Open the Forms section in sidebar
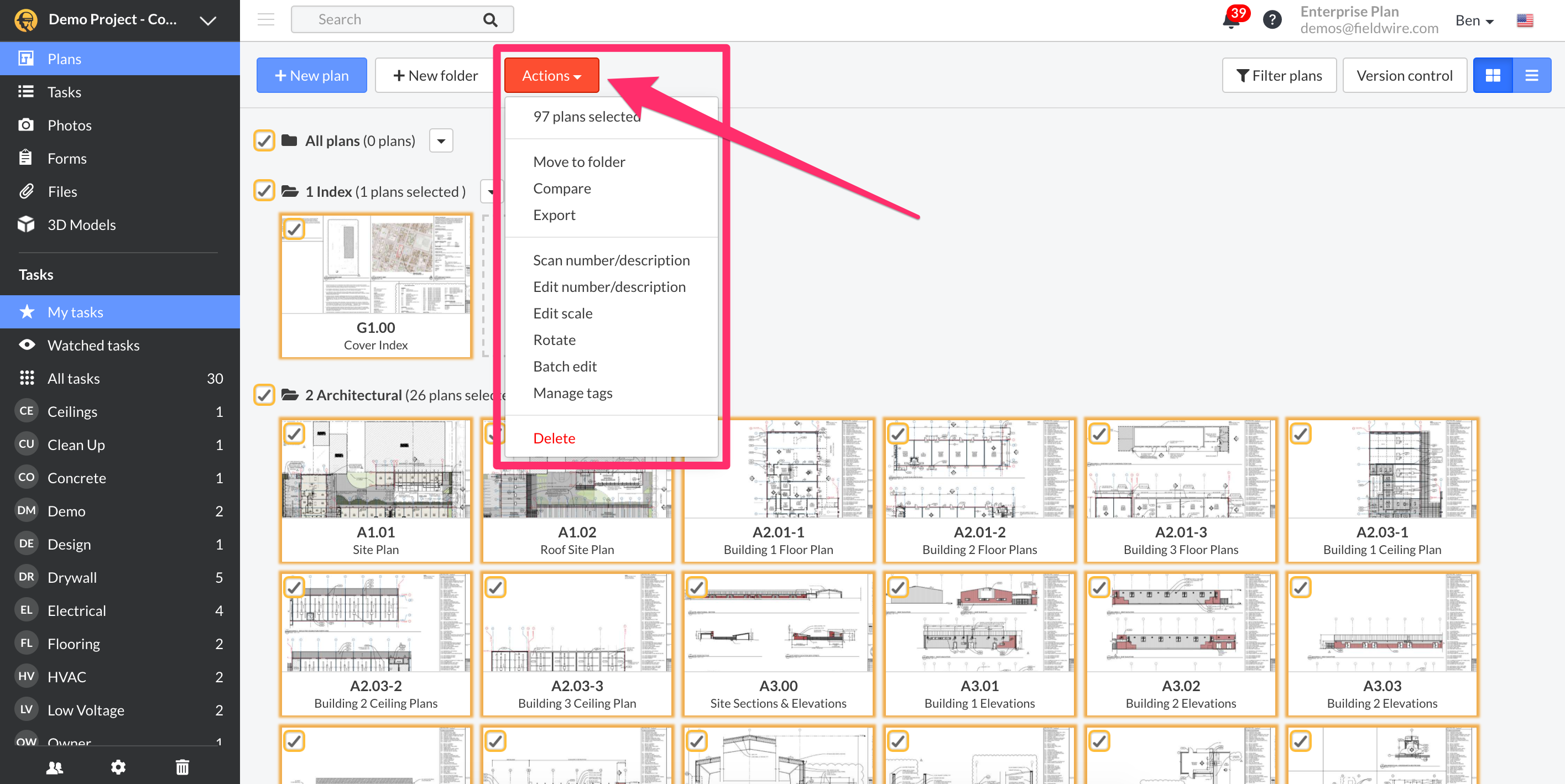This screenshot has width=1565, height=784. [x=119, y=158]
